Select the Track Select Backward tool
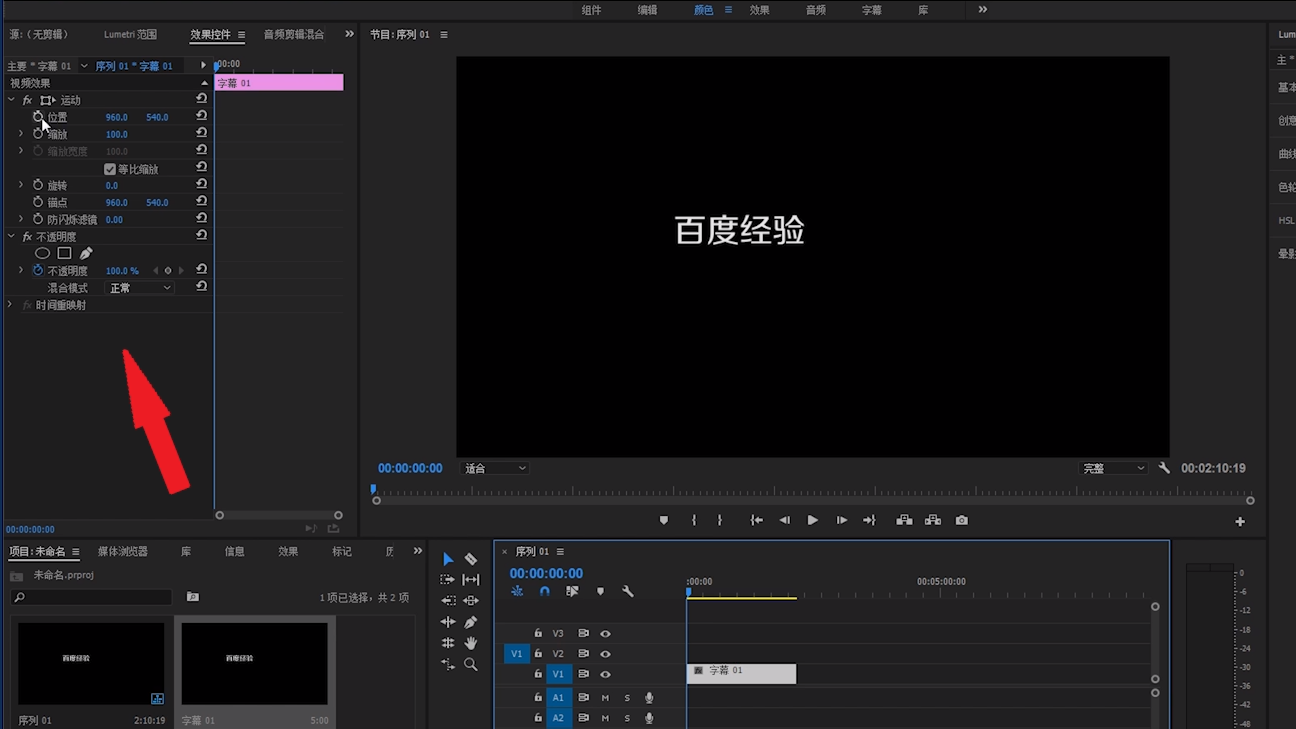Image resolution: width=1296 pixels, height=729 pixels. [x=448, y=601]
